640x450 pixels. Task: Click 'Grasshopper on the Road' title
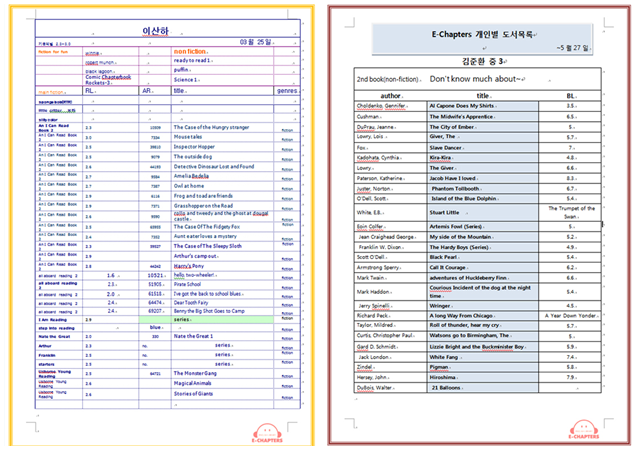(203, 206)
